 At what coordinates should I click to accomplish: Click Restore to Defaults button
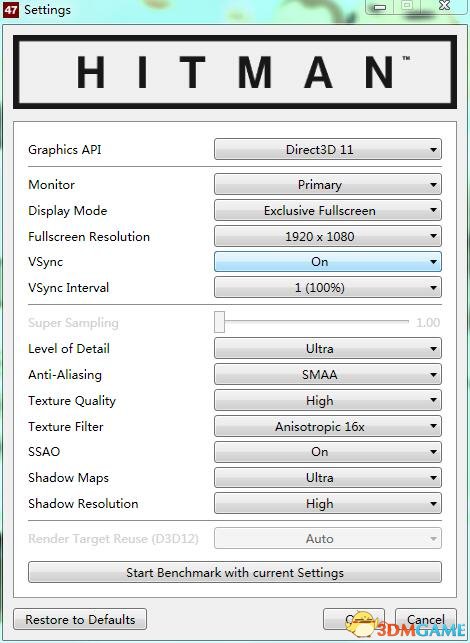[x=80, y=619]
